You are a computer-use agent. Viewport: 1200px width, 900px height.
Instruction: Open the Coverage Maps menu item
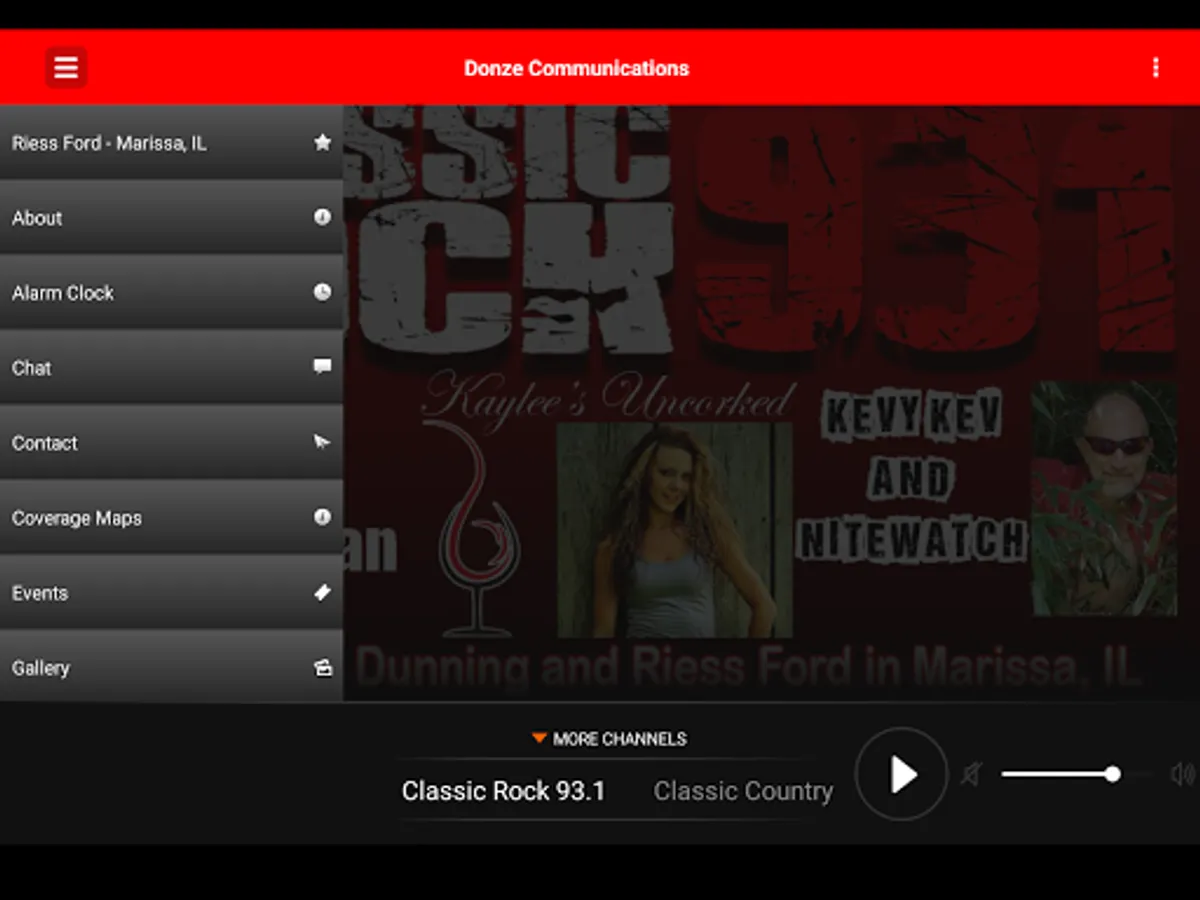(171, 518)
